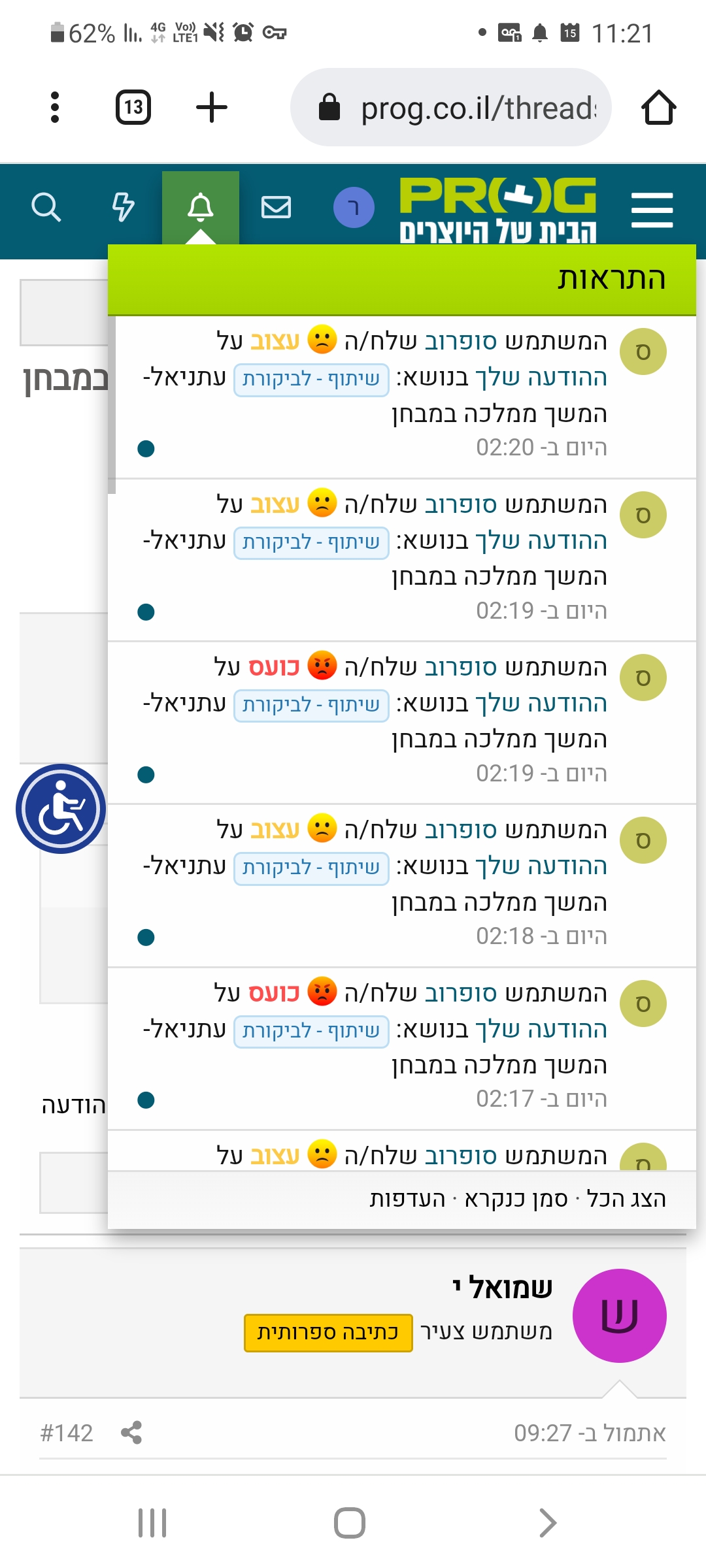Image resolution: width=706 pixels, height=1568 pixels.
Task: Click the share icon on post #142
Action: point(131,1432)
